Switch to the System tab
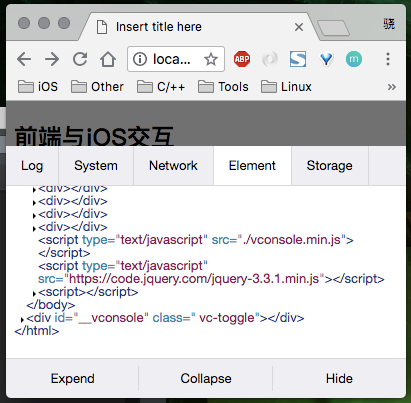 click(x=96, y=166)
